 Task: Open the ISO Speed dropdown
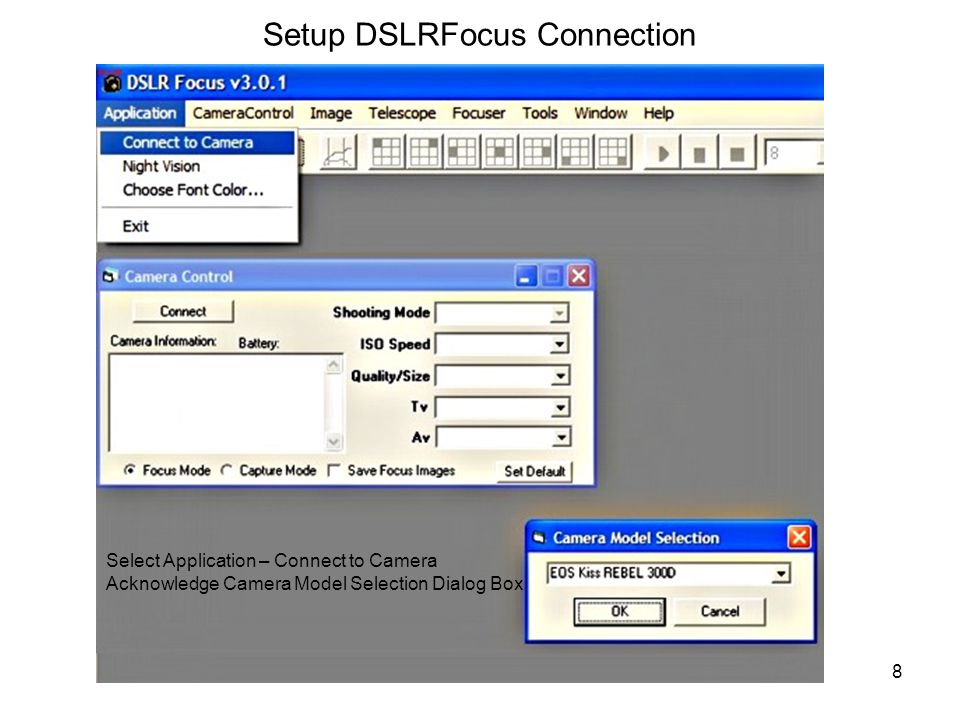coord(559,344)
